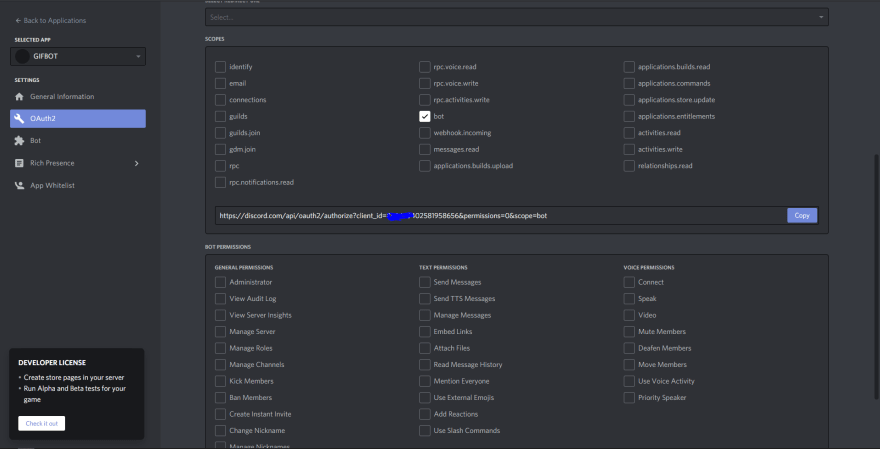880x449 pixels.
Task: Check applications.store.update scope
Action: (x=629, y=100)
